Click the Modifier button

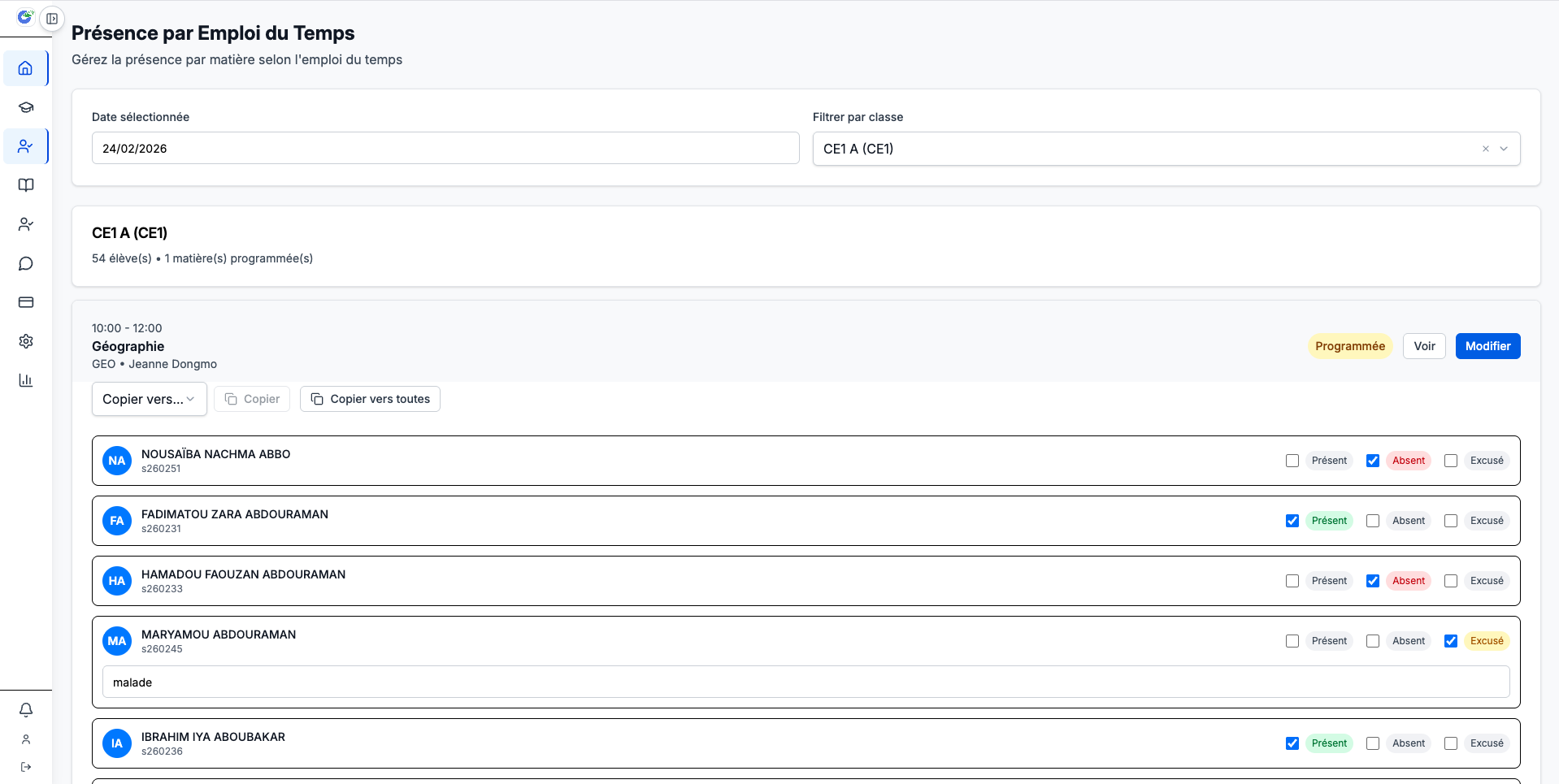point(1487,346)
